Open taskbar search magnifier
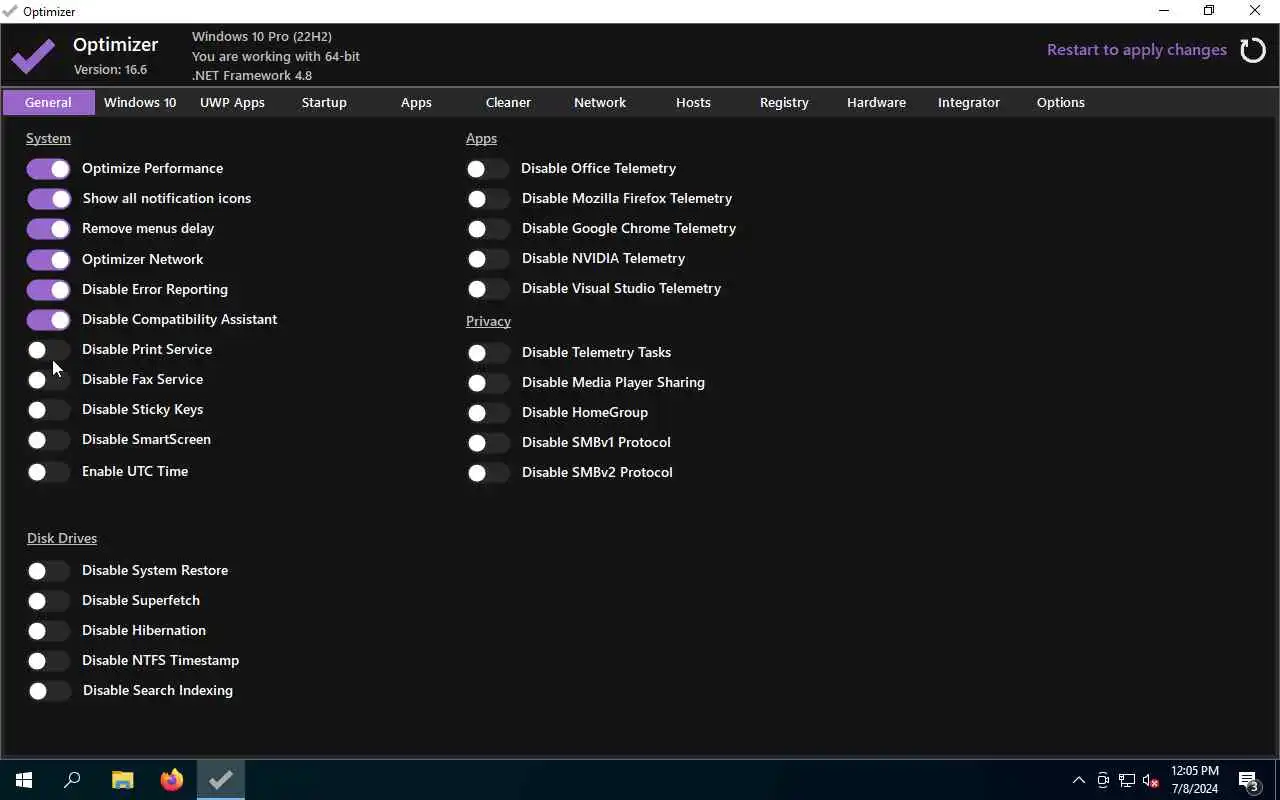 (x=72, y=780)
